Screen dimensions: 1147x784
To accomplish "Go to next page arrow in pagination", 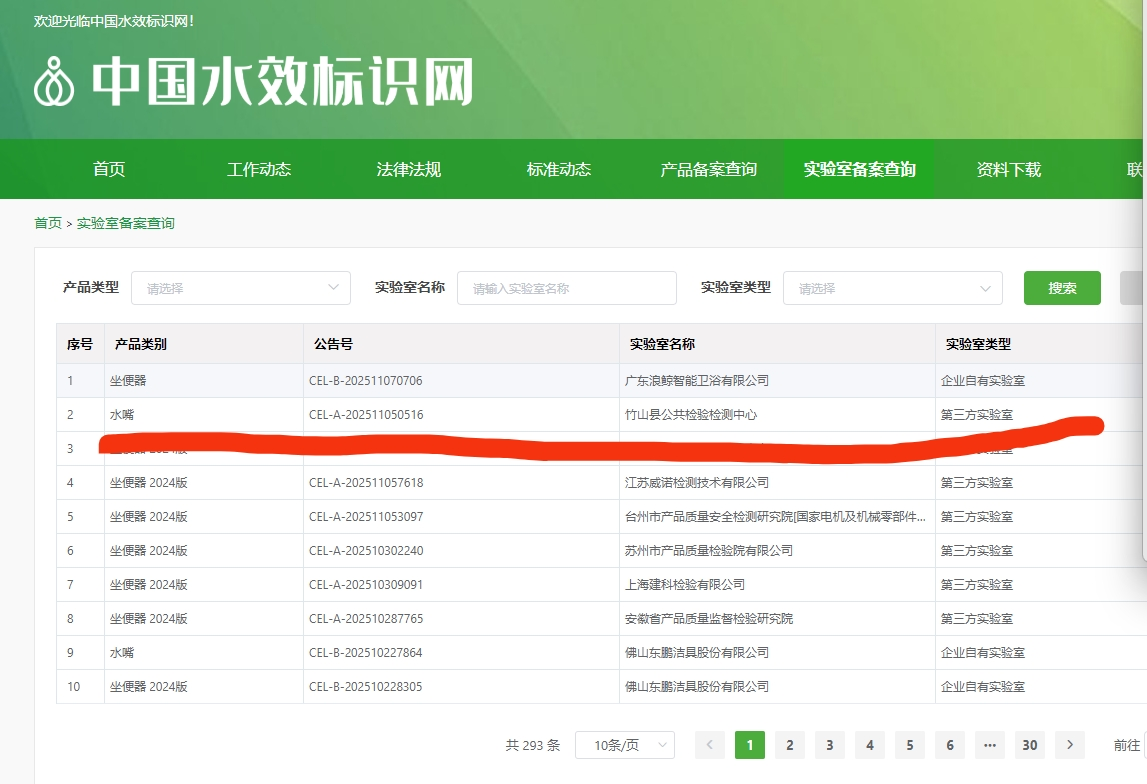I will (x=1070, y=745).
